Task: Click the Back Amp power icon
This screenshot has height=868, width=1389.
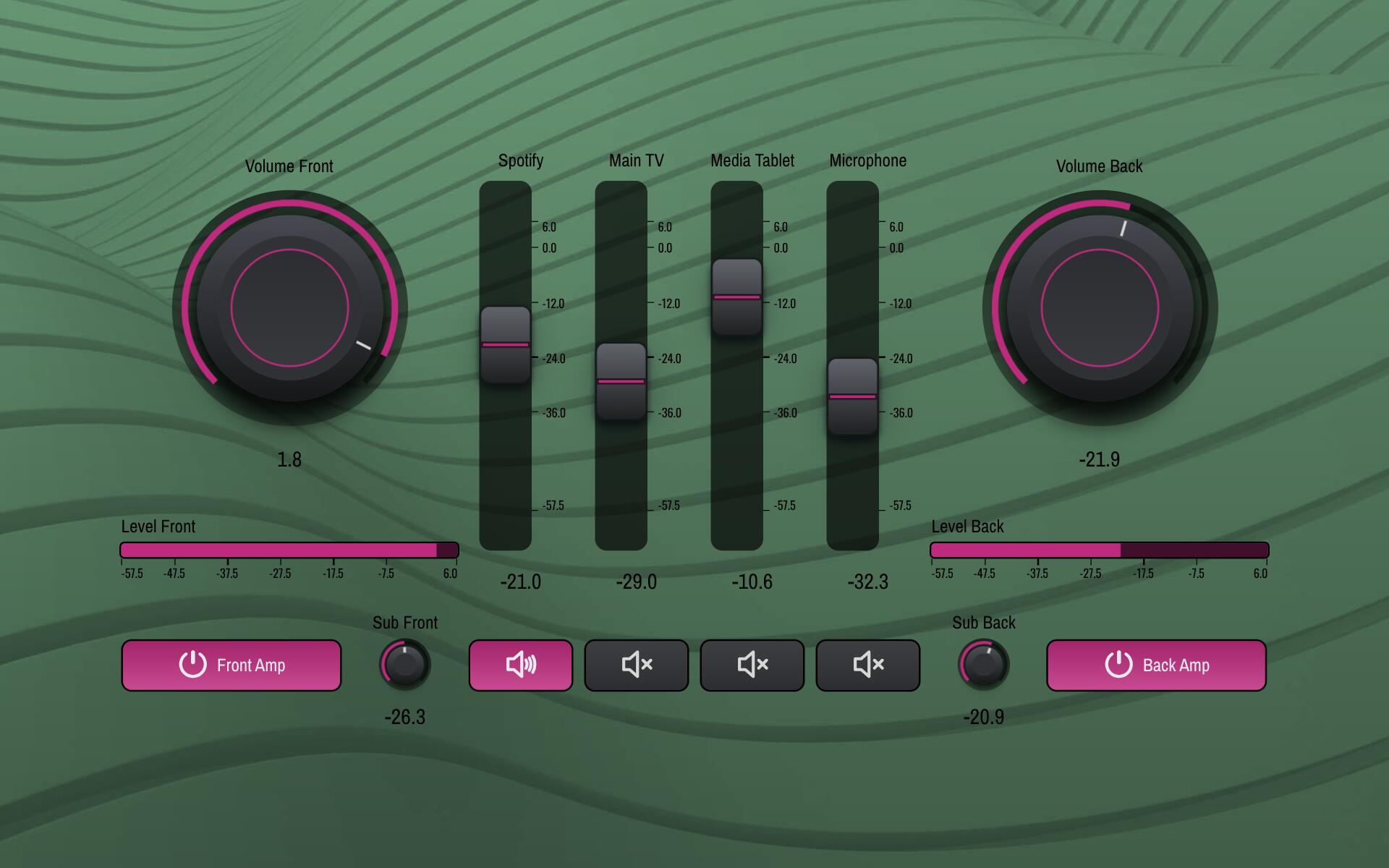Action: (1118, 664)
